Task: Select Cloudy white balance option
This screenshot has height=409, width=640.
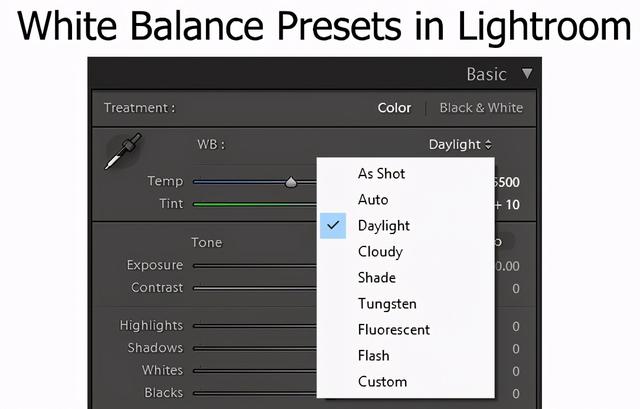Action: [x=380, y=251]
